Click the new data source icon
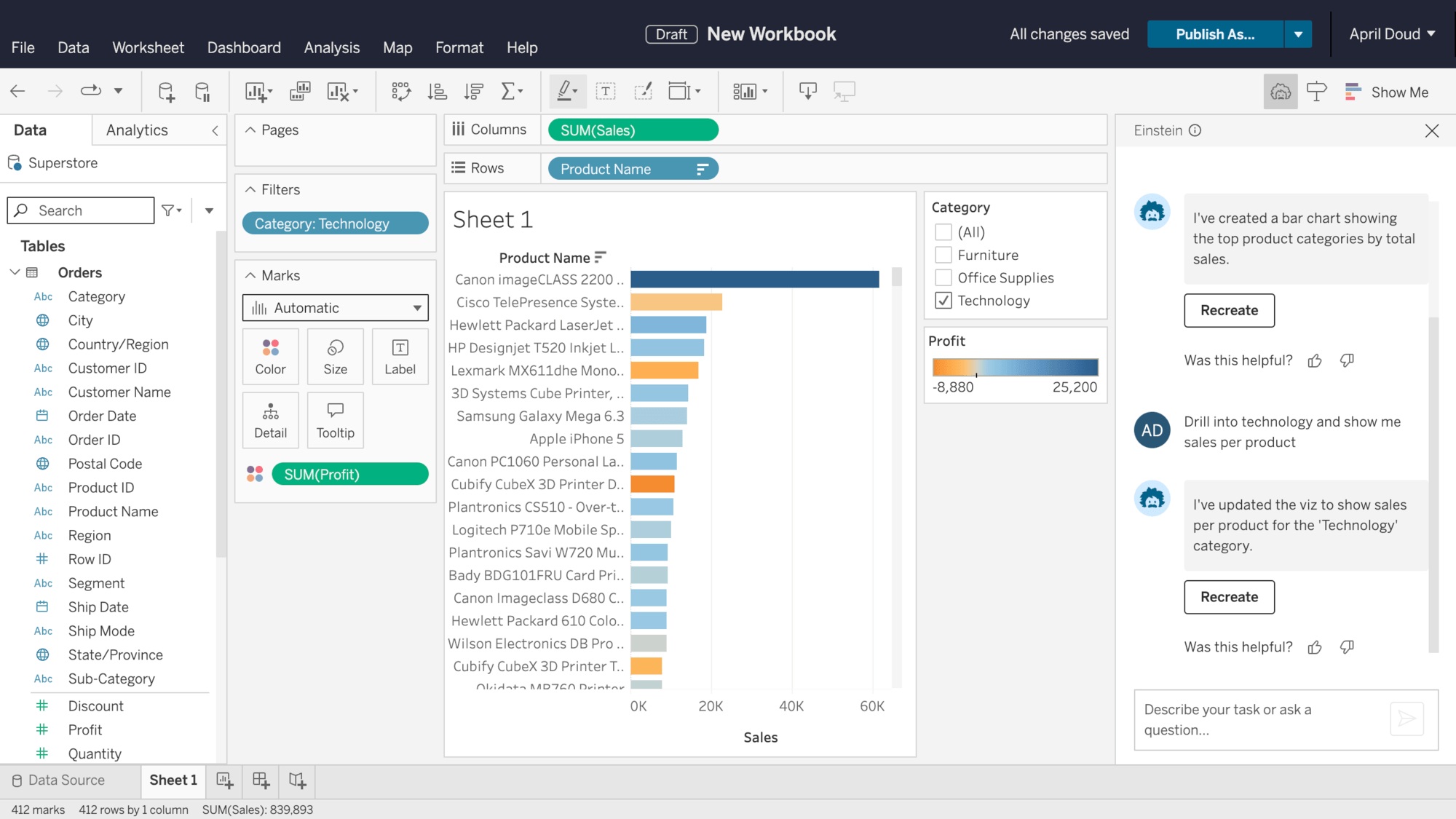This screenshot has width=1456, height=819. point(166,92)
